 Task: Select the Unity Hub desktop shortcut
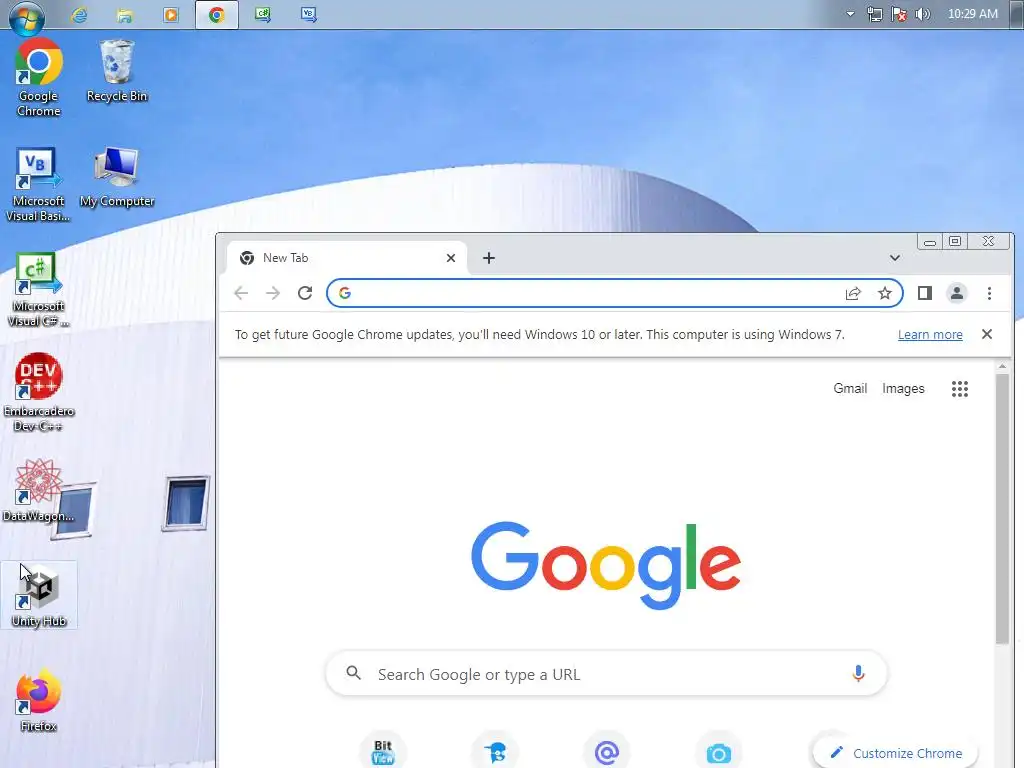click(x=39, y=595)
